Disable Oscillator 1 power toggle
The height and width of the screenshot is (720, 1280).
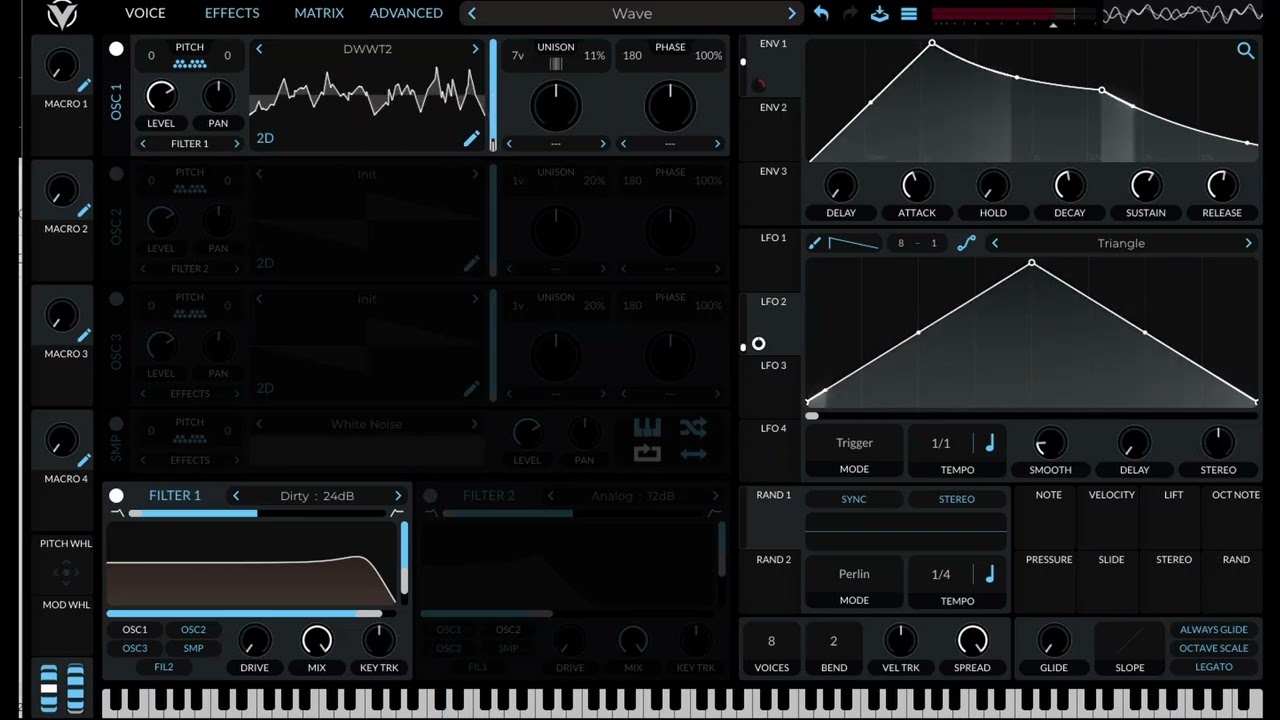tap(116, 49)
